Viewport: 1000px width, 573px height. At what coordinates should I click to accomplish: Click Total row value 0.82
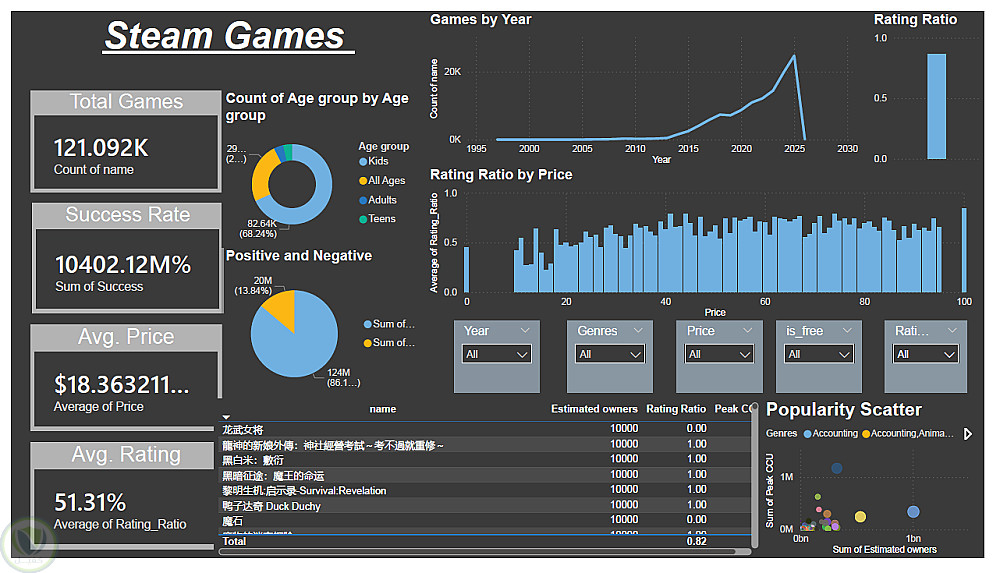pos(696,541)
